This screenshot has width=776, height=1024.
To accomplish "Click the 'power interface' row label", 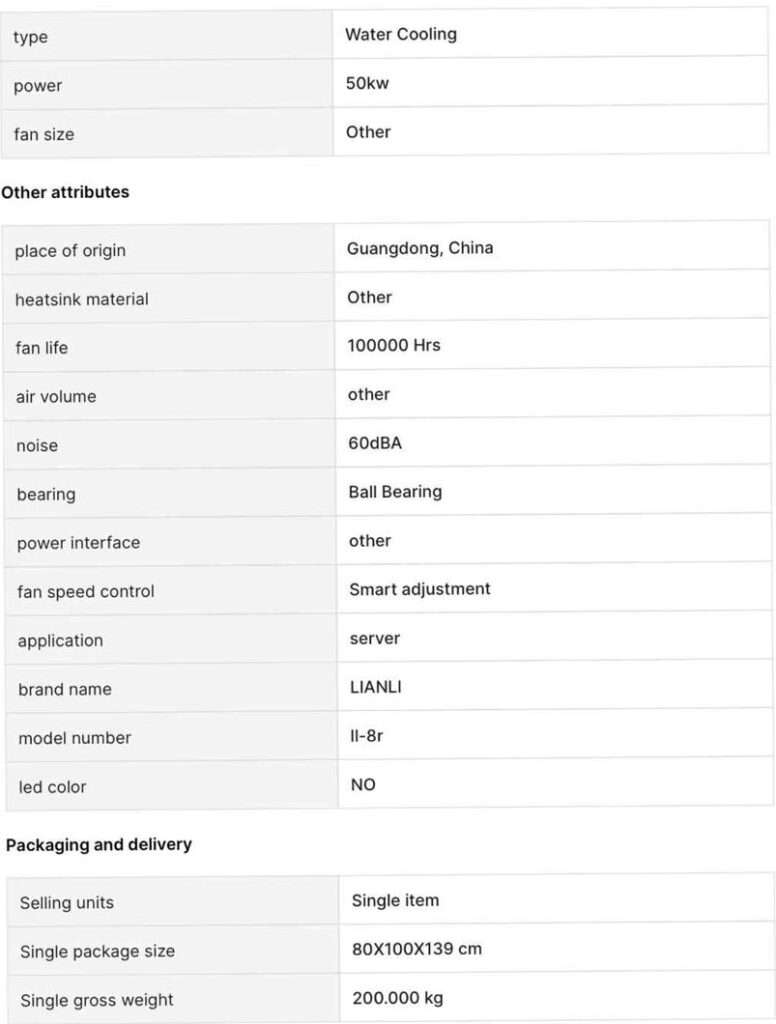I will pyautogui.click(x=78, y=543).
